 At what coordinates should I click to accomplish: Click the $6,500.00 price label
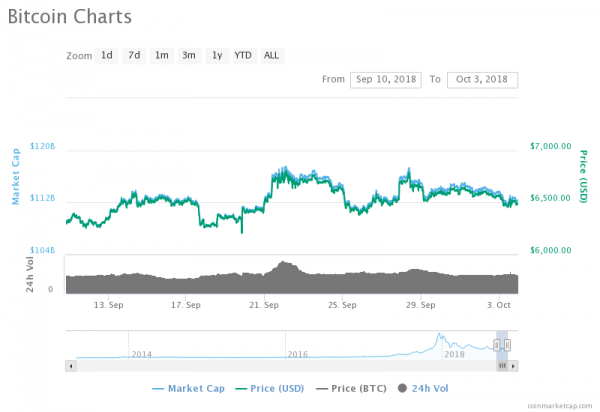[x=551, y=198]
